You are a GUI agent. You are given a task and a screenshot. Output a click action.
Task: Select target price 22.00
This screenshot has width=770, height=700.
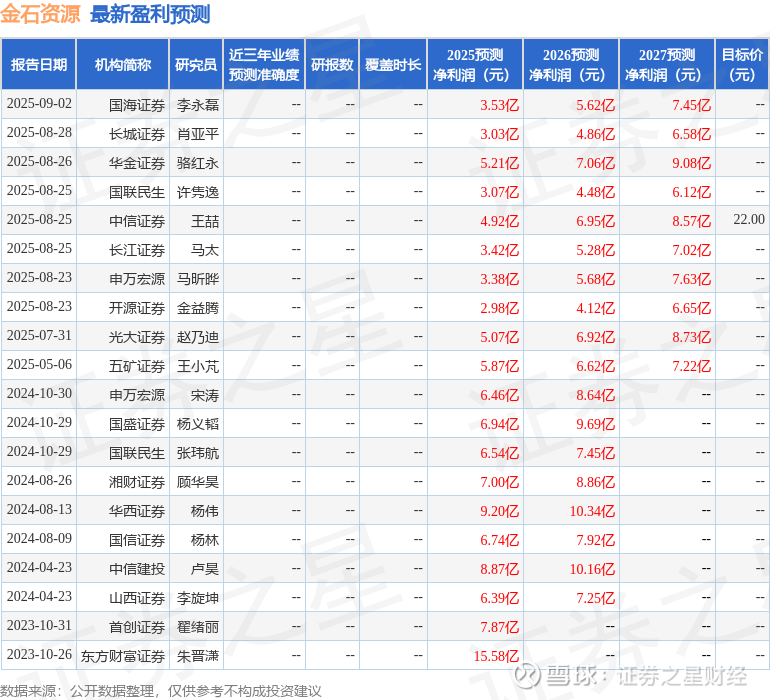[x=749, y=220]
